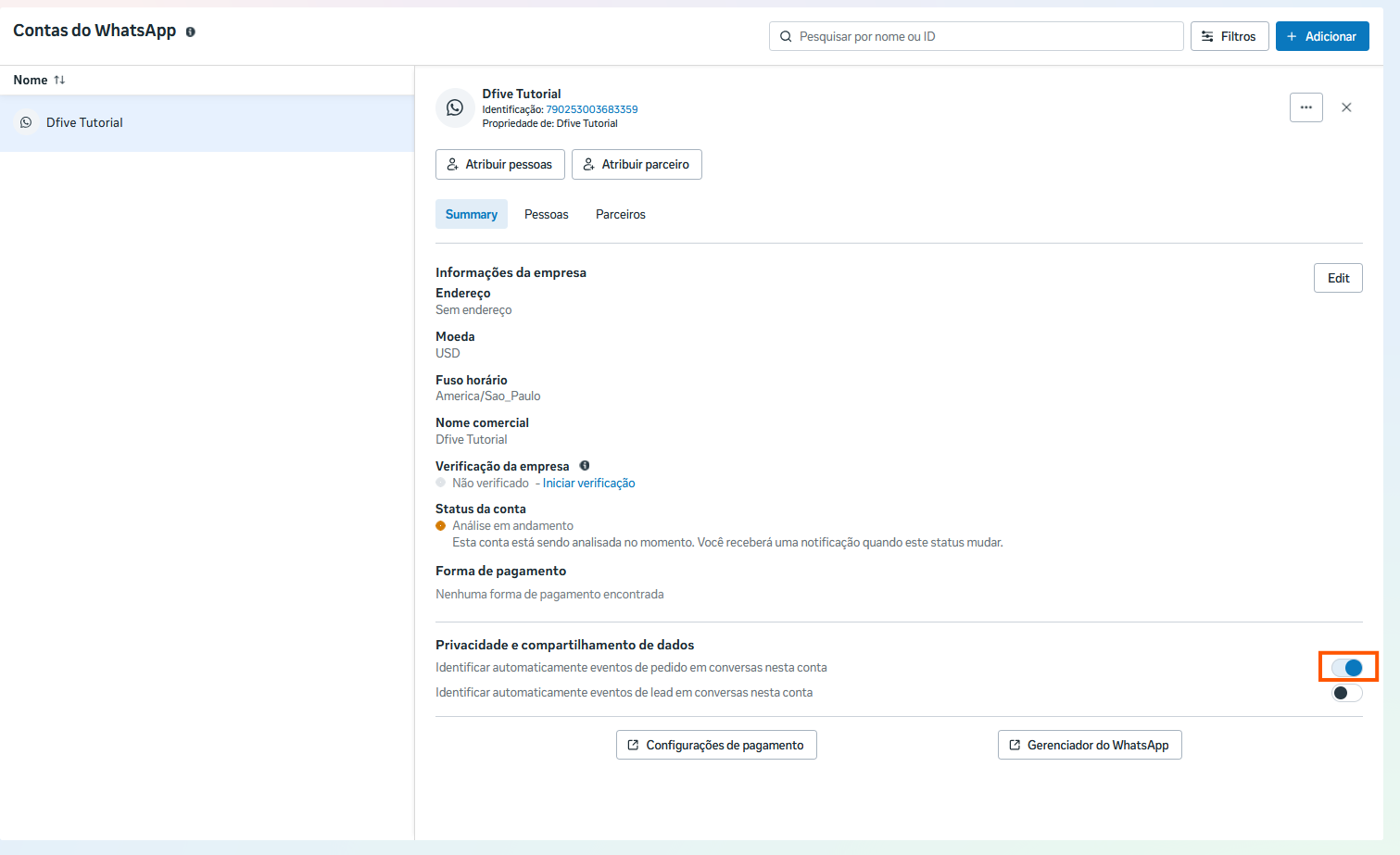Open Gerenciador do WhatsApp external link
This screenshot has height=855, width=1400.
[x=1089, y=745]
